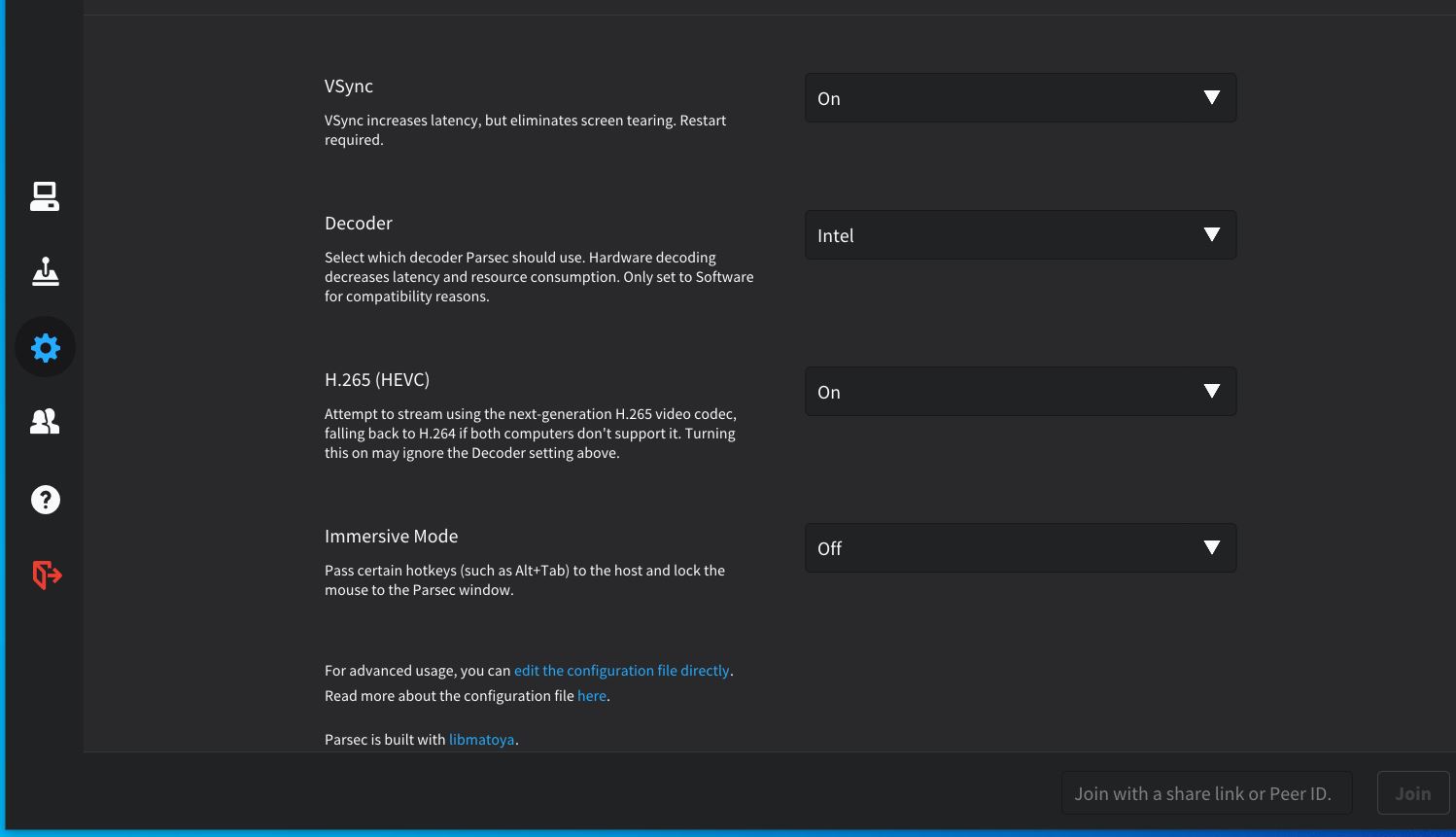The height and width of the screenshot is (837, 1456).
Task: Open the VSync dropdown
Action: click(1020, 97)
